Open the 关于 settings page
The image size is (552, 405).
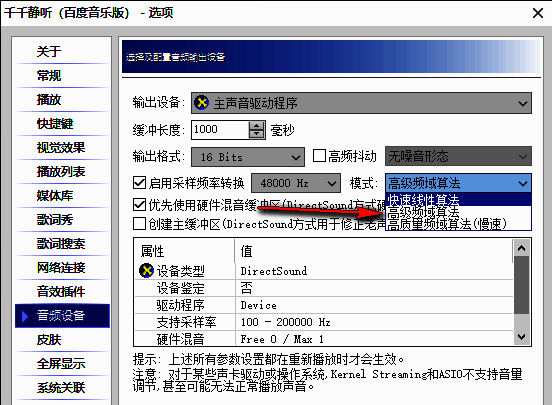coord(49,51)
